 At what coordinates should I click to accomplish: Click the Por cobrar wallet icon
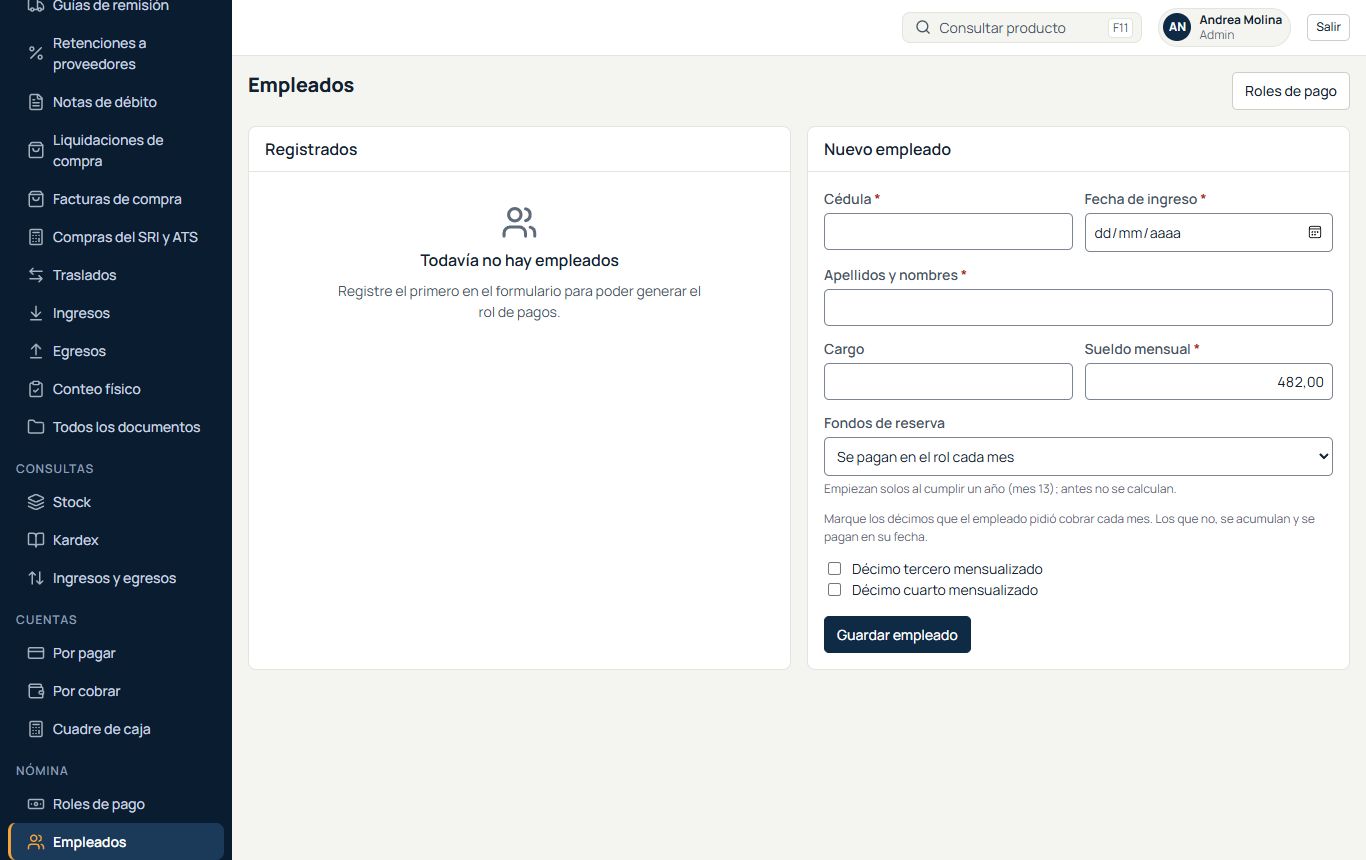[x=36, y=691]
